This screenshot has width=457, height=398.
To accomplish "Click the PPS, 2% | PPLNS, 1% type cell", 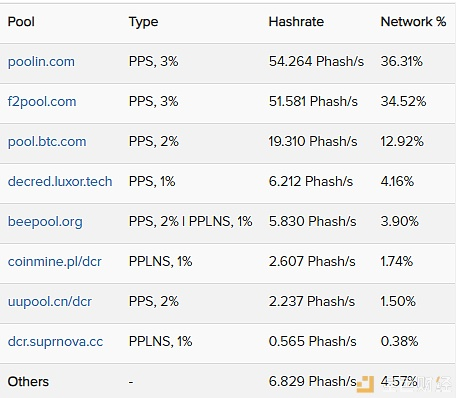I will 190,222.
